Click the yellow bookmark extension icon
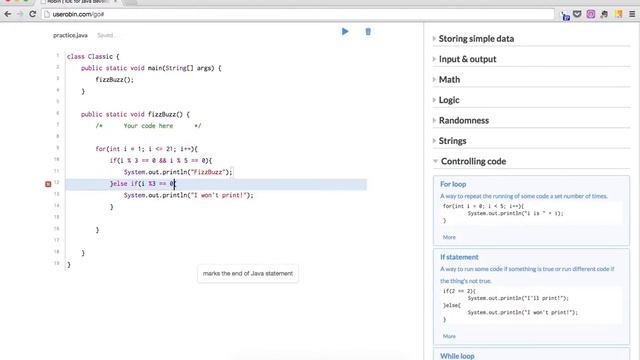The image size is (640, 360). coord(619,14)
